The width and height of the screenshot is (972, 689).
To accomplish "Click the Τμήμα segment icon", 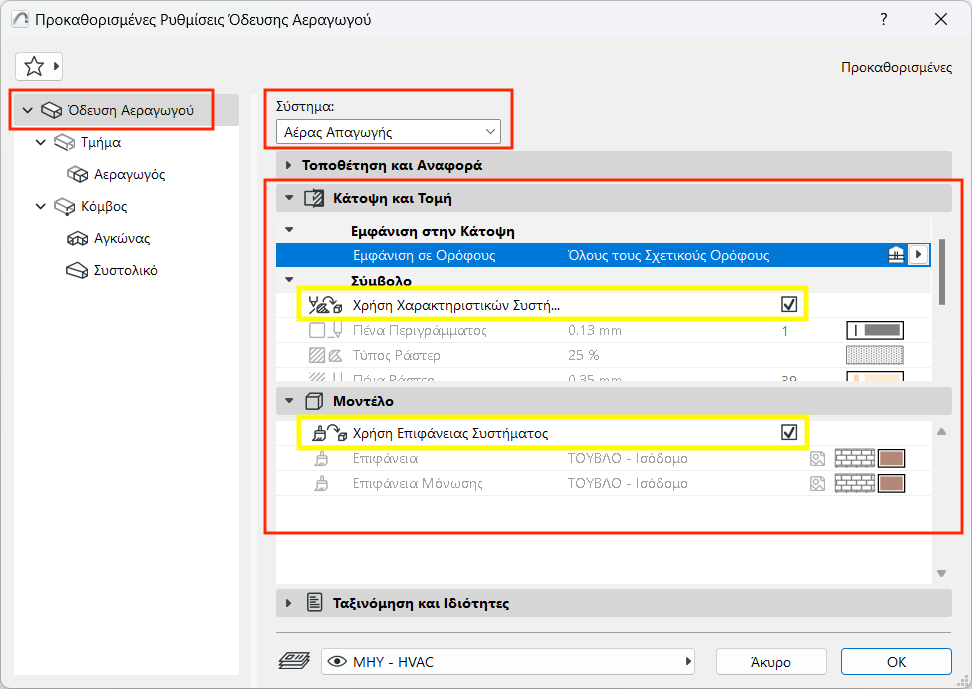I will click(64, 143).
